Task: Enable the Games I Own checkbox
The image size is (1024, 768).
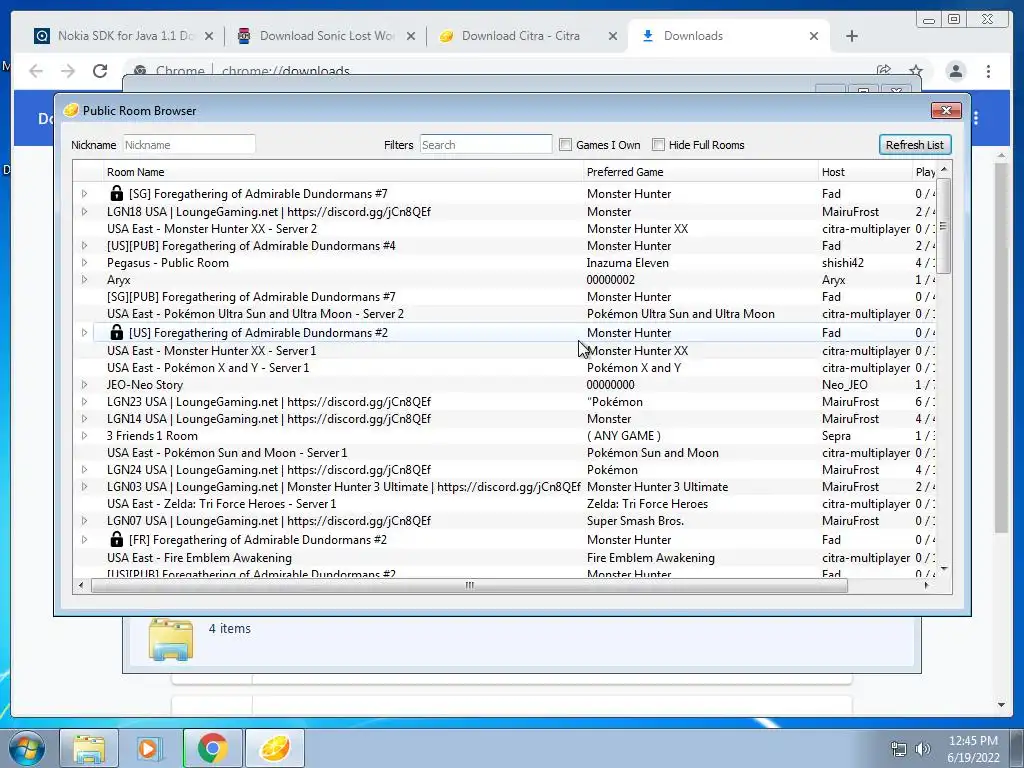Action: (566, 144)
